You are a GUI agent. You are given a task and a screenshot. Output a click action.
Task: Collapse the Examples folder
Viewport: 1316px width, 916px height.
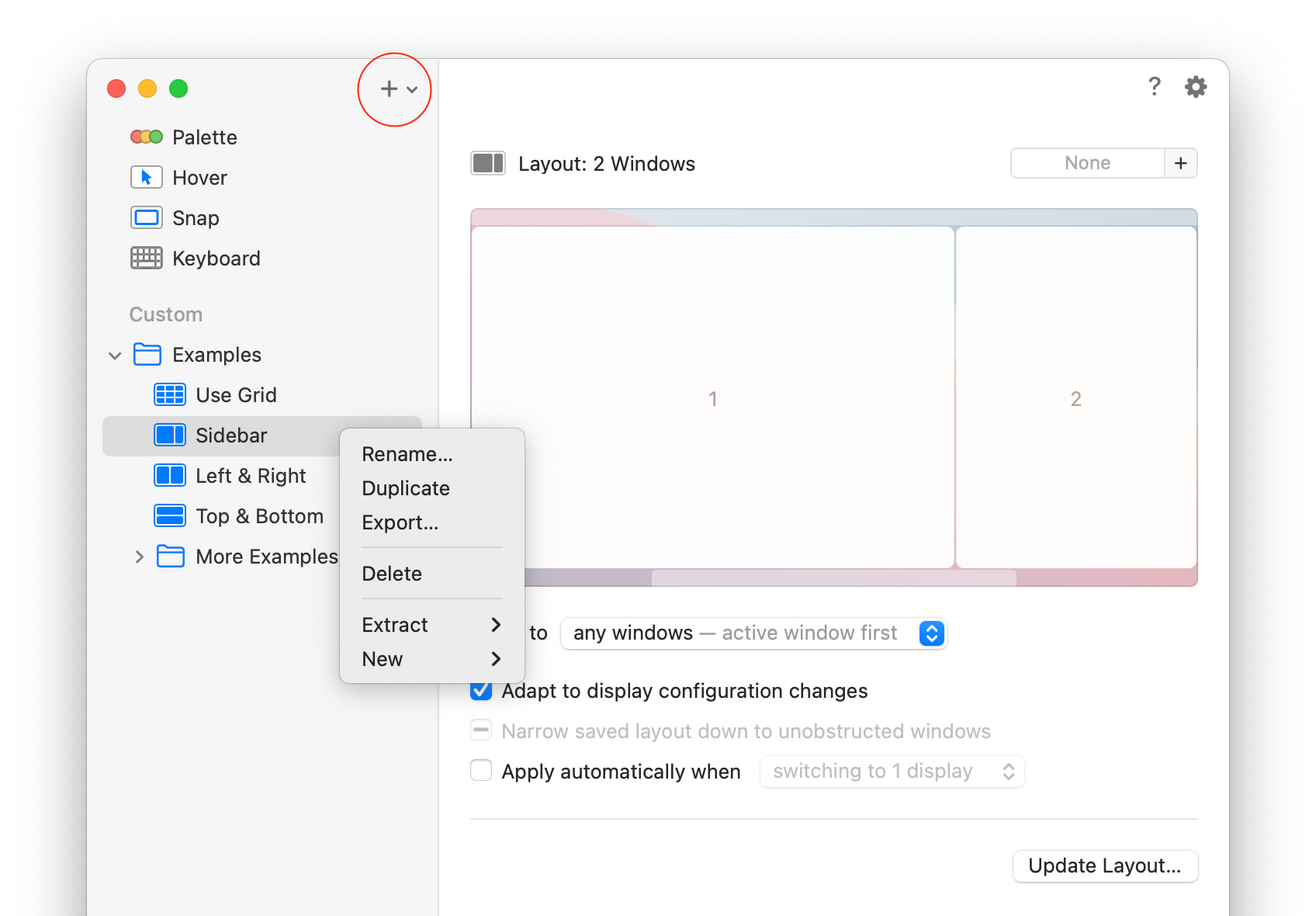pyautogui.click(x=115, y=356)
